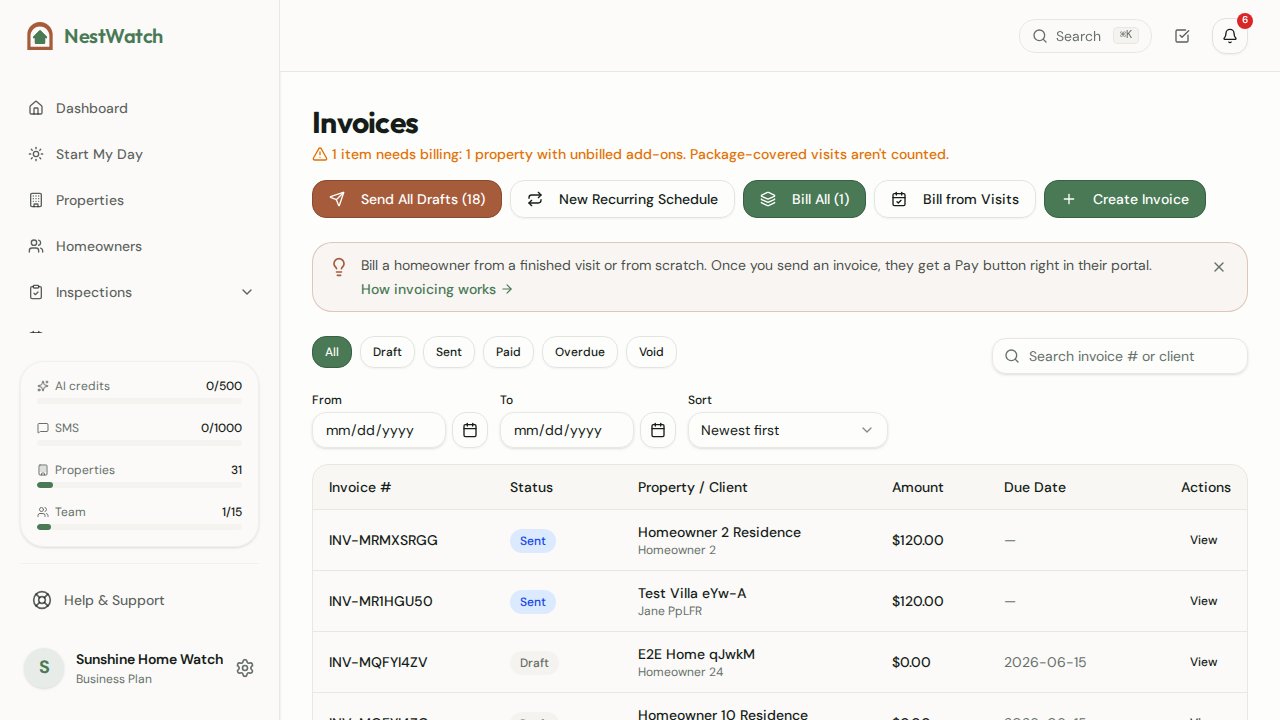Filter invoices by Overdue
The width and height of the screenshot is (1280, 720).
coord(580,352)
